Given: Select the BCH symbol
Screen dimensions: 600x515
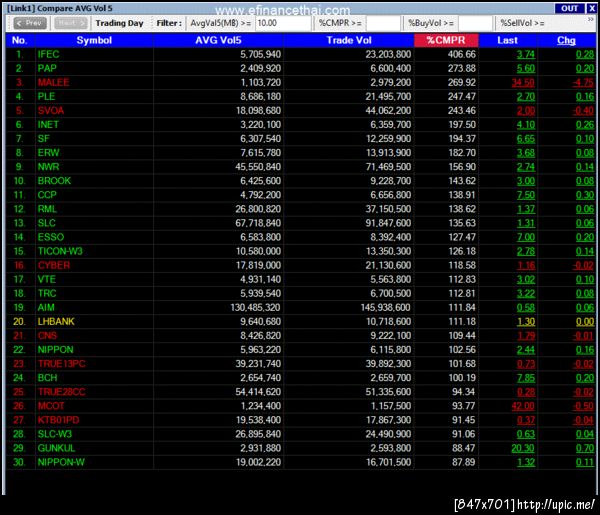Looking at the screenshot, I should tap(47, 378).
